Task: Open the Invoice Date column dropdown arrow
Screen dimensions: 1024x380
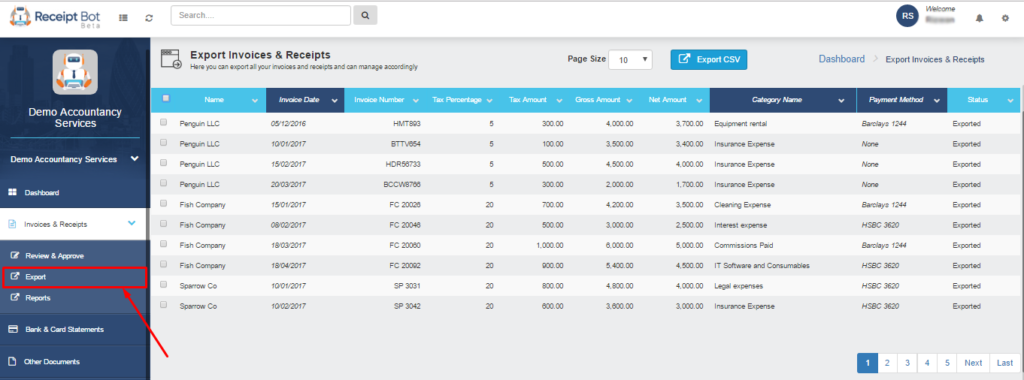Action: click(x=335, y=101)
